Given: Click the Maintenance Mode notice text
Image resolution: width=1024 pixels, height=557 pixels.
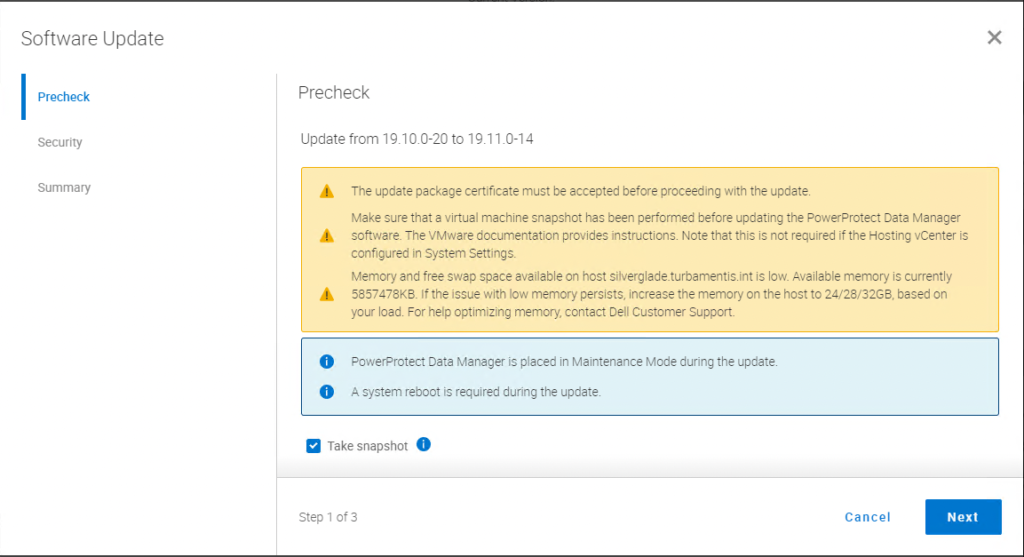Looking at the screenshot, I should point(564,362).
